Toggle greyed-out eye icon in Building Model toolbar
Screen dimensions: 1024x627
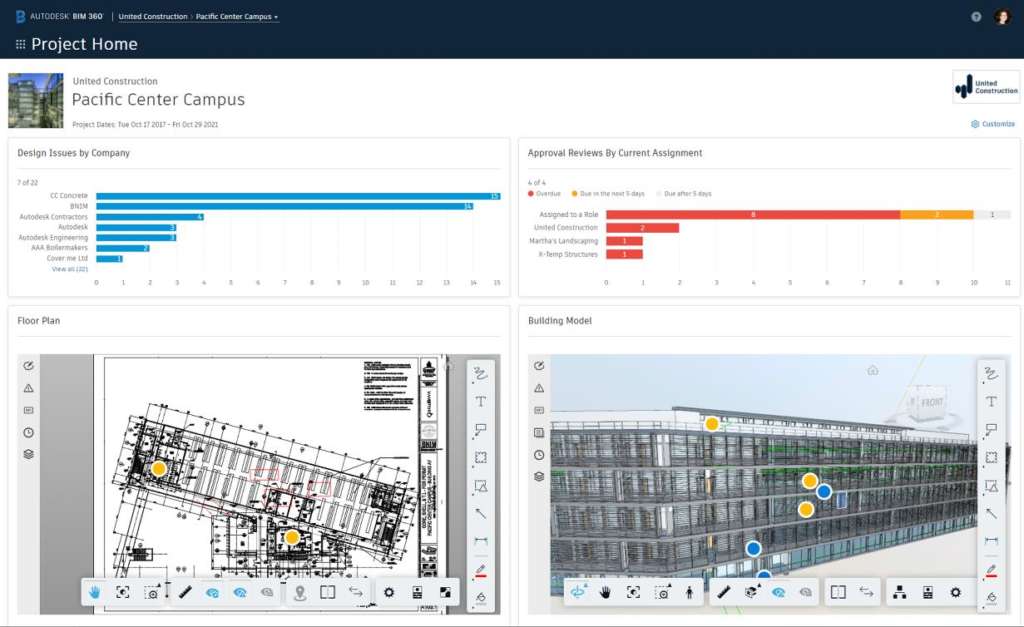806,592
